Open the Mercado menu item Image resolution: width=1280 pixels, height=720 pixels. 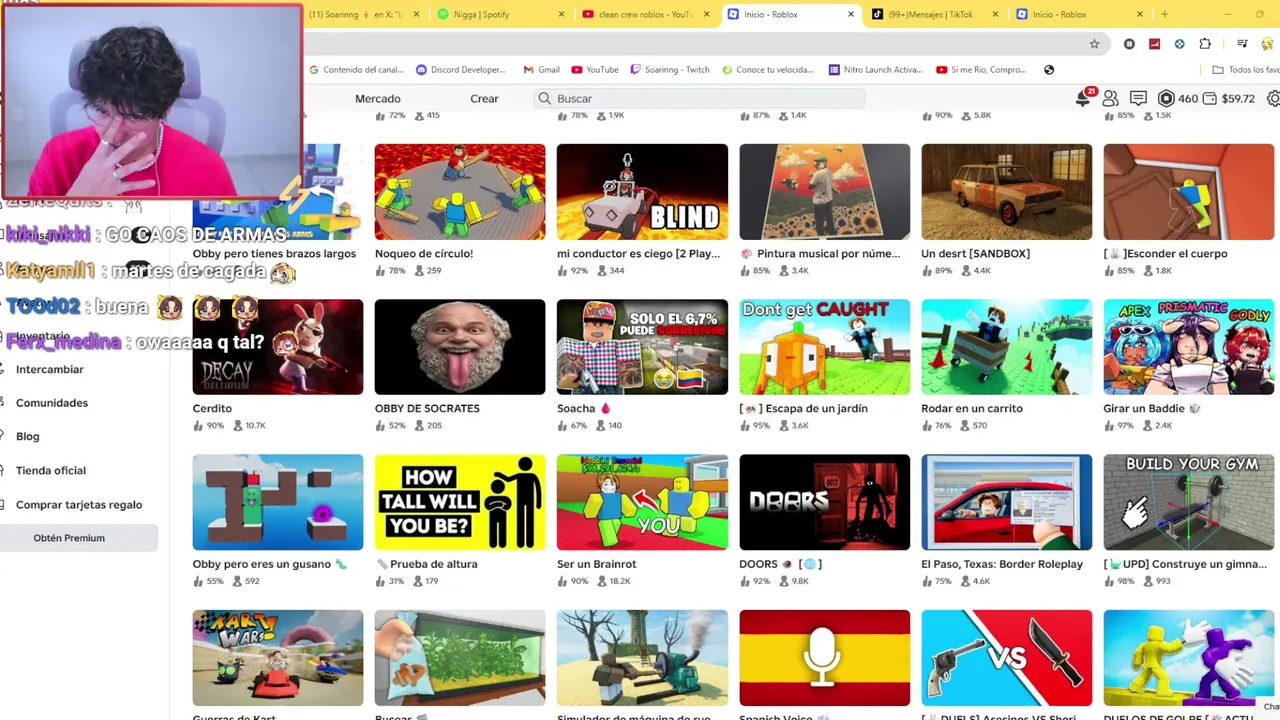(378, 98)
